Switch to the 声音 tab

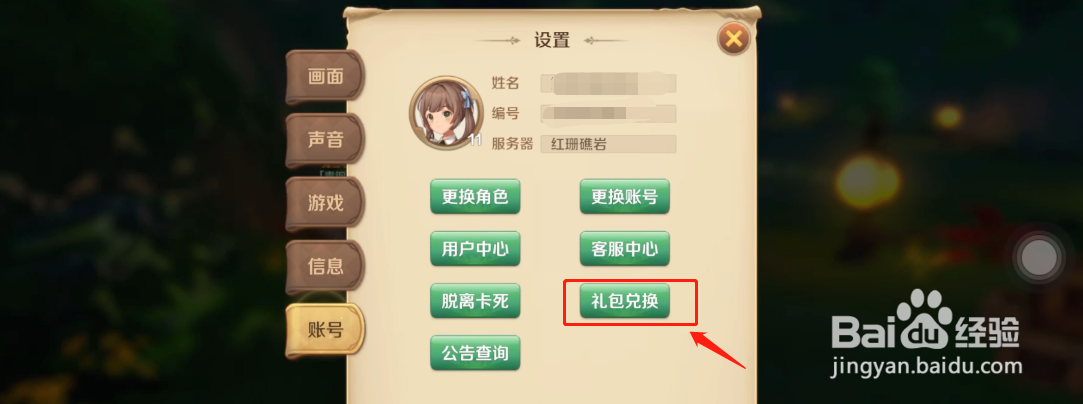coord(325,140)
